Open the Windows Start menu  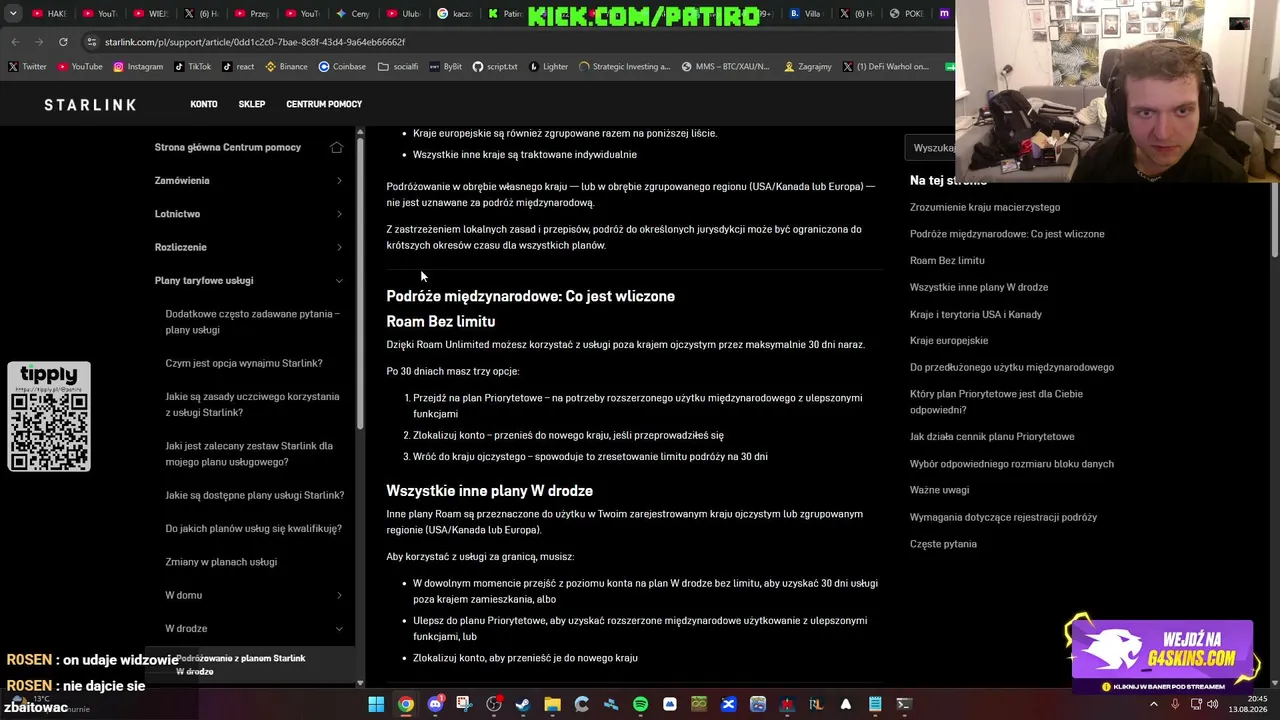point(376,704)
